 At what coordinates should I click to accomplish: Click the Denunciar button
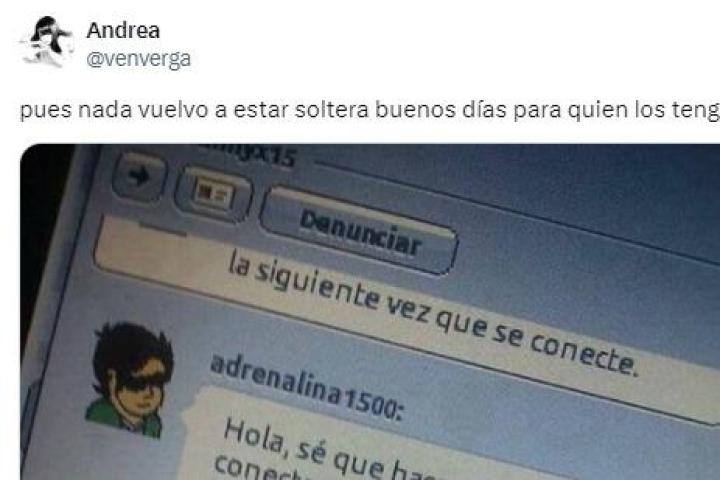[x=360, y=232]
